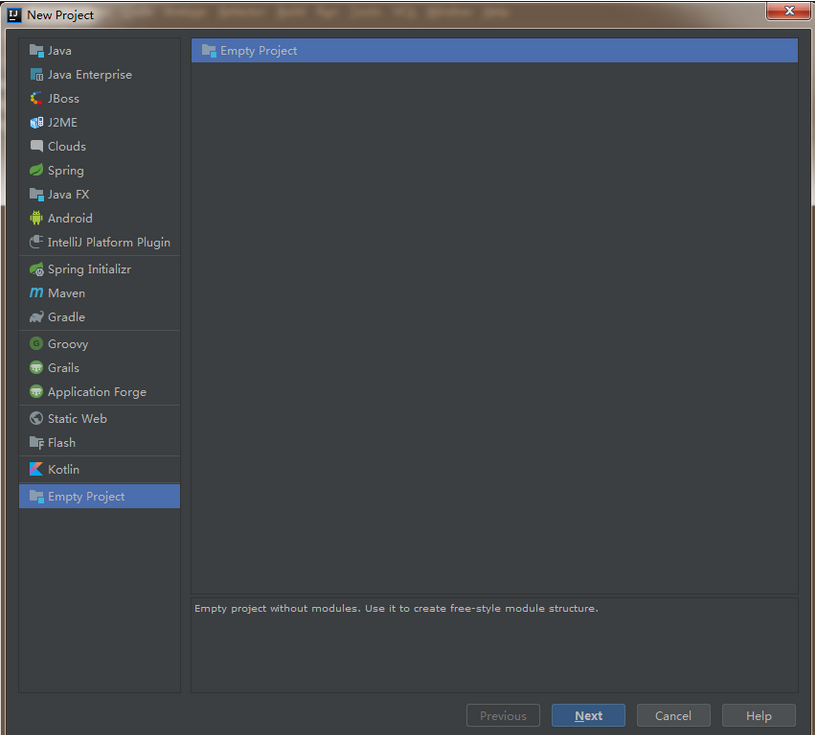Choose Maven project type
815x735 pixels.
99,293
